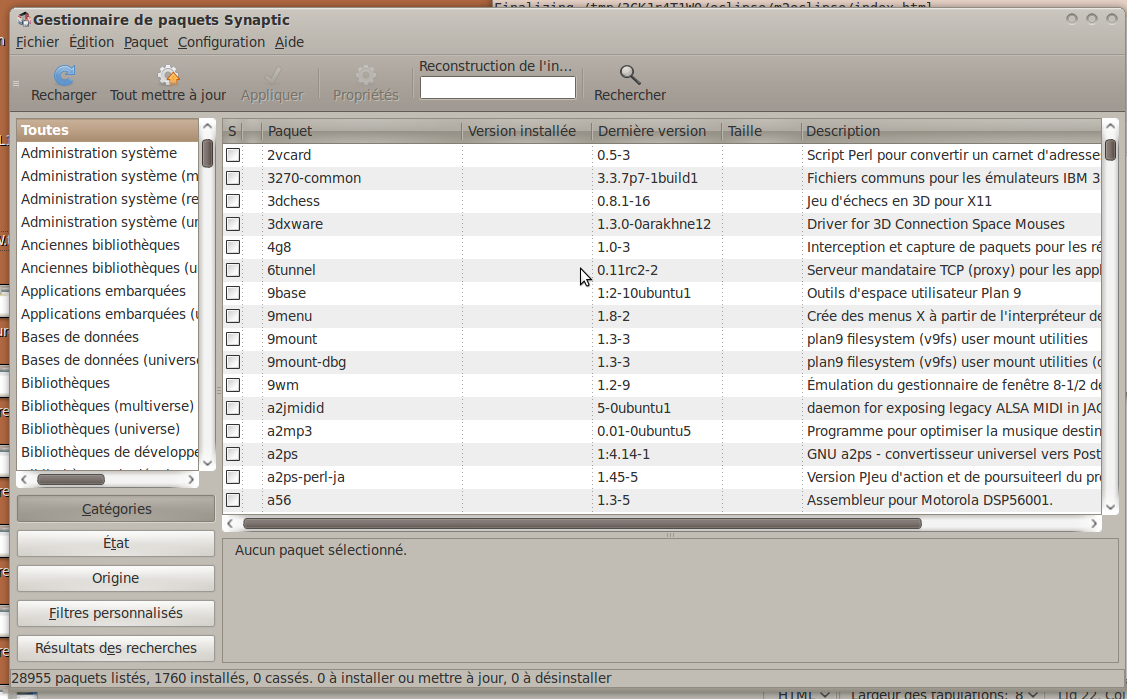
Task: Mark the 9menu checkbox
Action: [x=233, y=316]
